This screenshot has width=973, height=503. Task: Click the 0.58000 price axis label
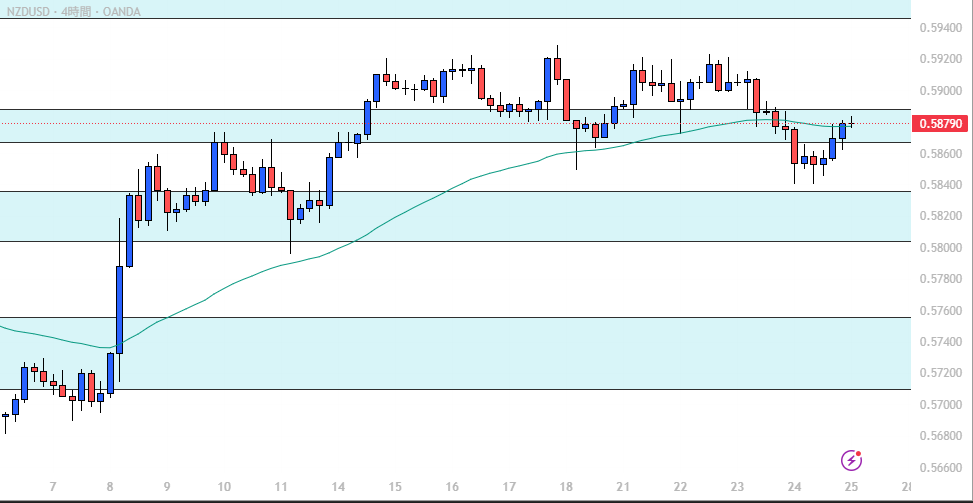939,248
